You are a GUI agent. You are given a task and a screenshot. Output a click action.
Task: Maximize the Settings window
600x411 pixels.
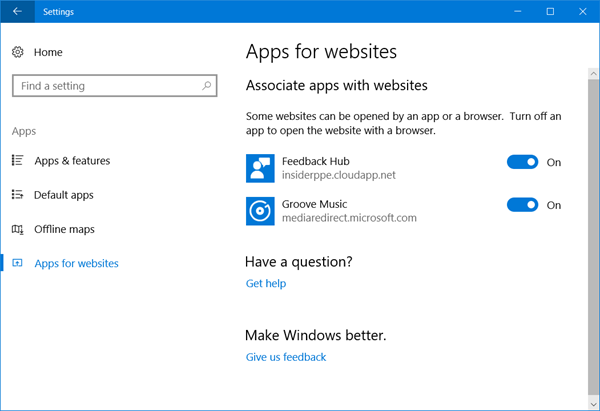point(550,12)
